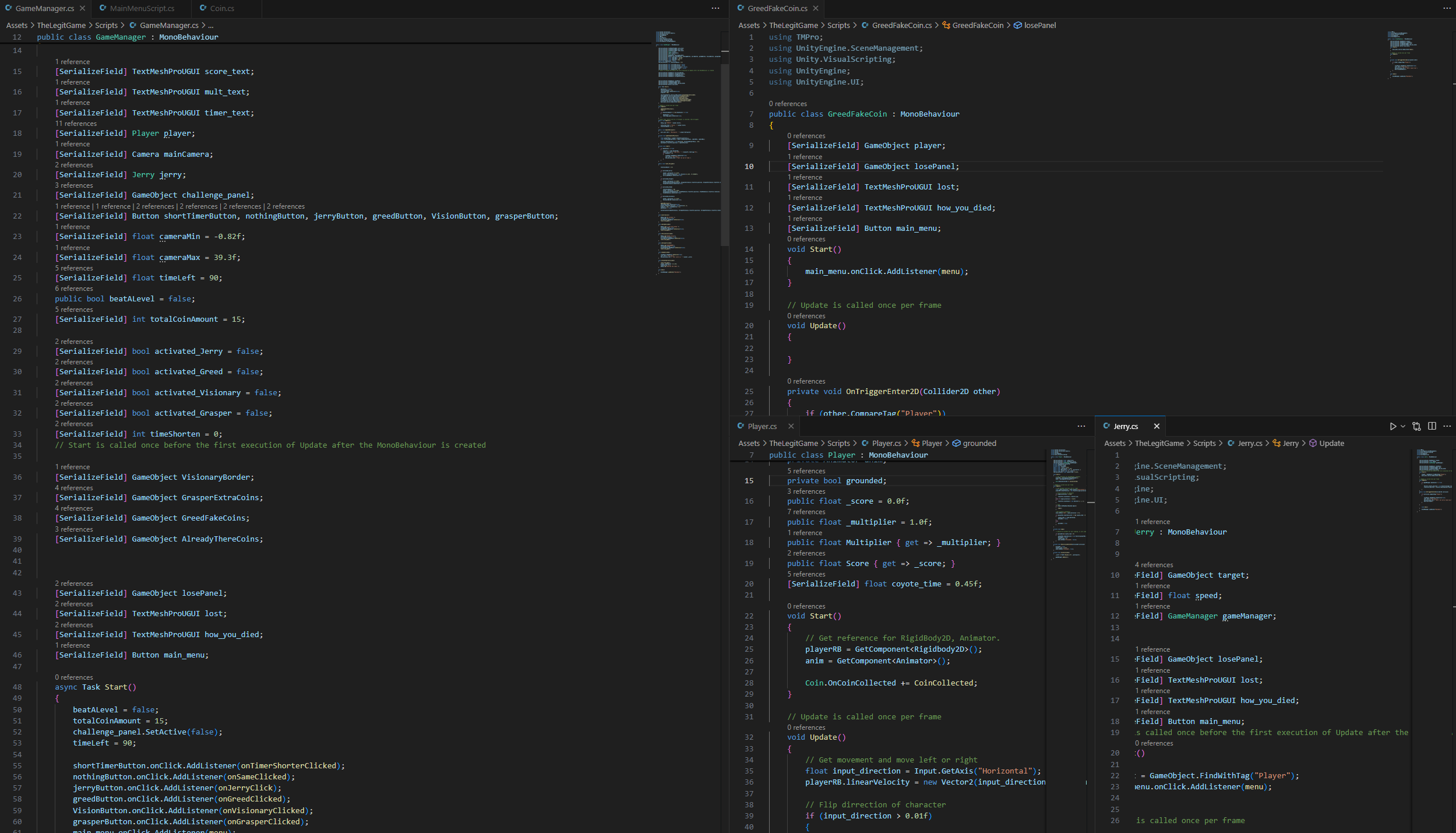
Task: Click the method cube icon before Update breadcrumb
Action: click(1313, 443)
